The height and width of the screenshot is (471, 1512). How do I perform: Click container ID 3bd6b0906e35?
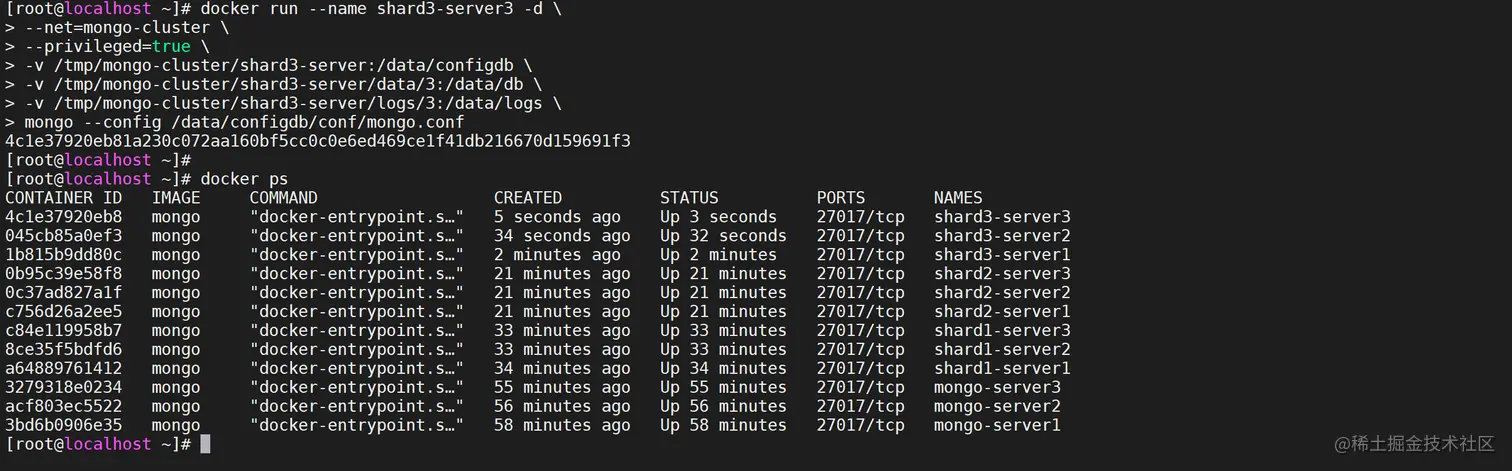pyautogui.click(x=64, y=425)
